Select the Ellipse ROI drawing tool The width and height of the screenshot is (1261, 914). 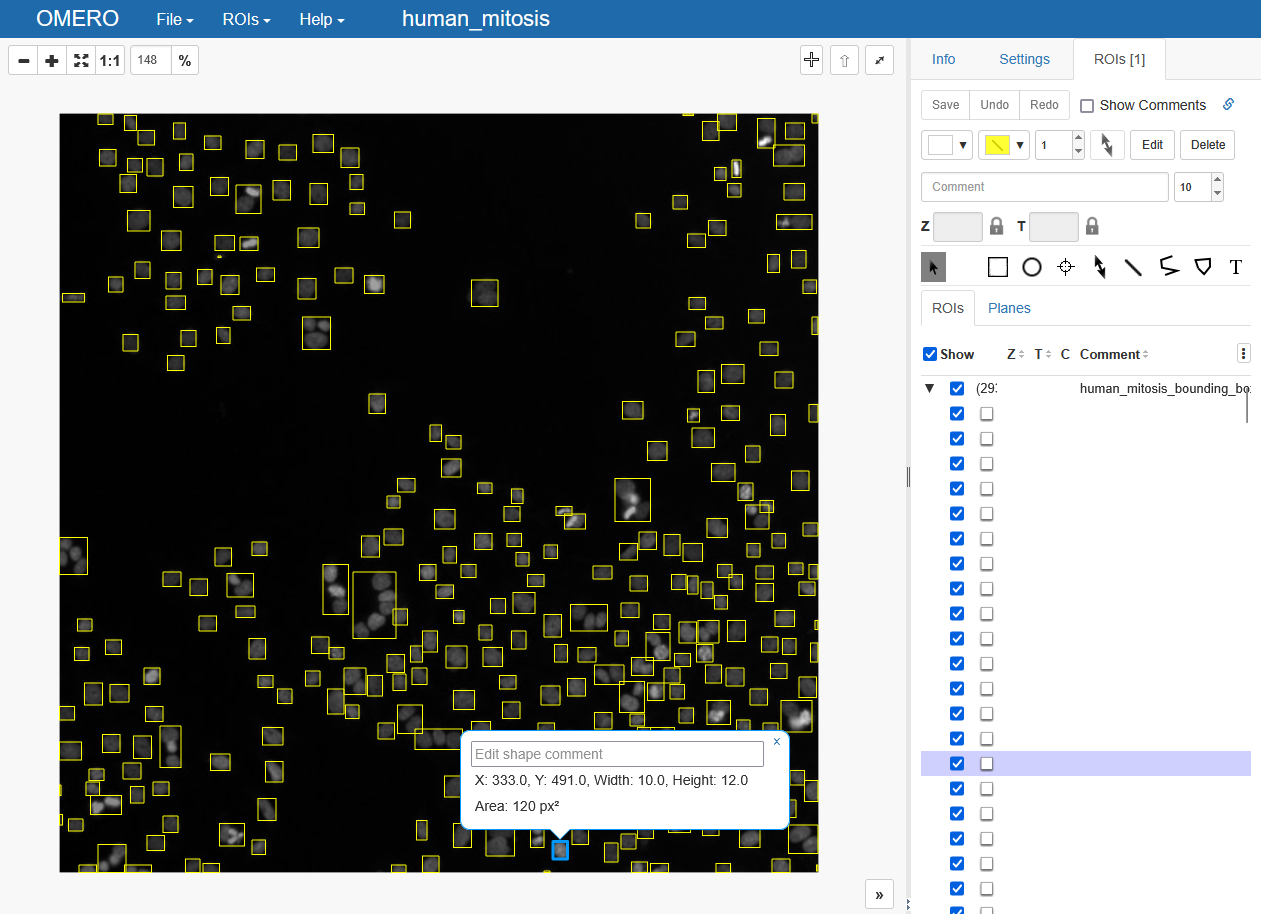1031,267
